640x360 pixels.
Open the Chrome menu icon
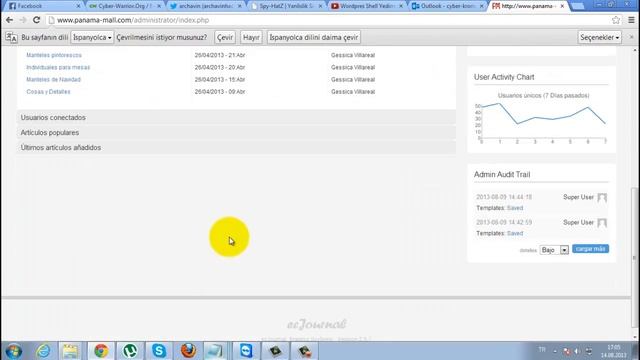631,20
